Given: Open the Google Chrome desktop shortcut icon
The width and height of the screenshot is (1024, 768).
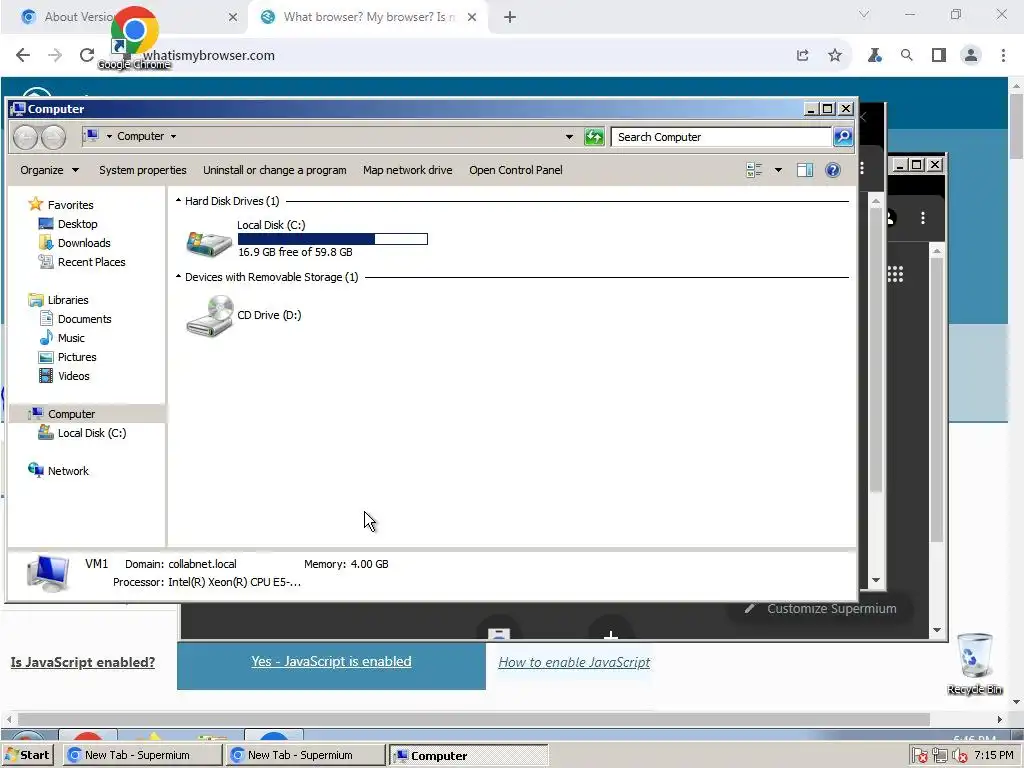Looking at the screenshot, I should (x=135, y=38).
